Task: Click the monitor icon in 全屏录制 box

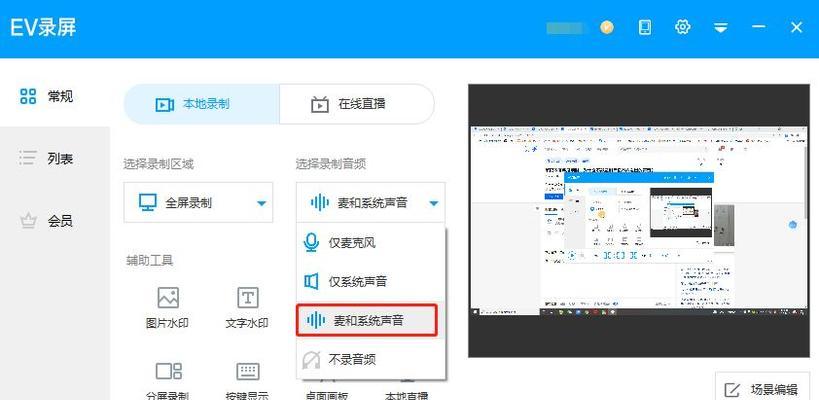Action: pyautogui.click(x=148, y=203)
